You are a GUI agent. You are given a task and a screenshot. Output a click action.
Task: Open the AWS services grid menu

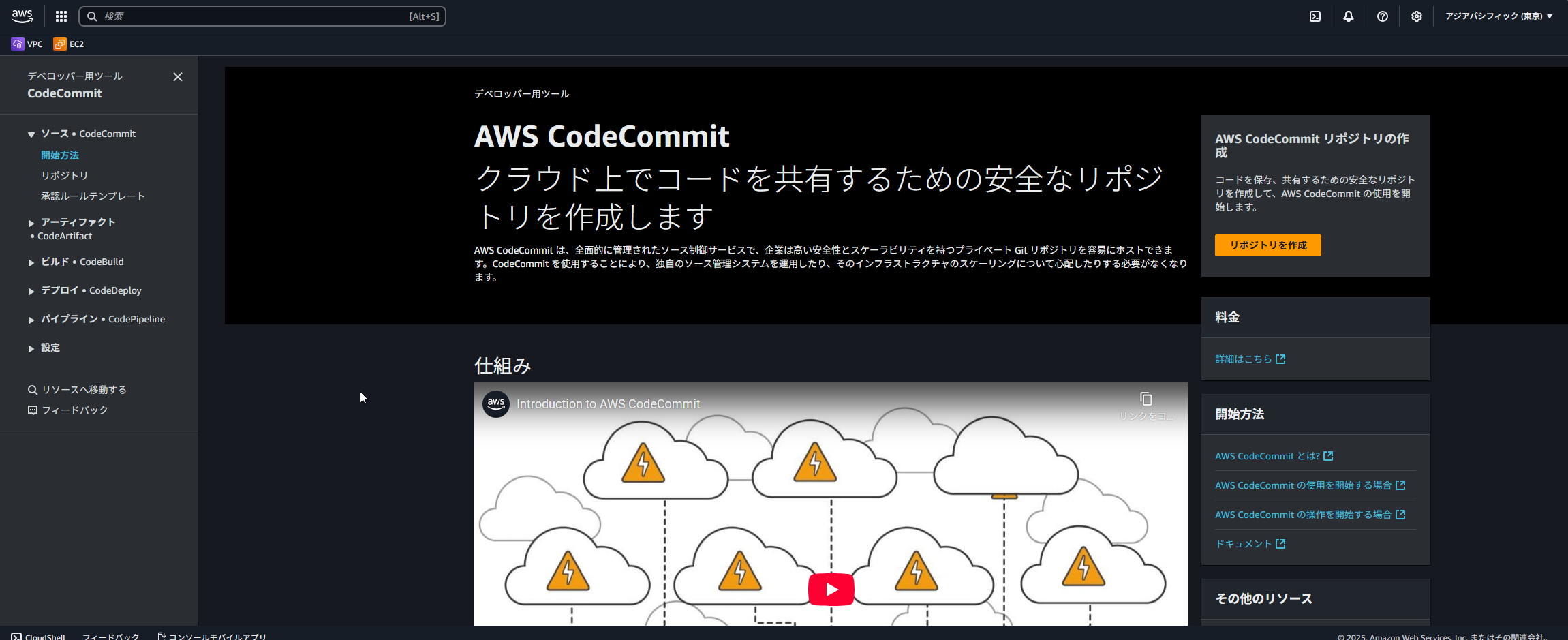61,16
